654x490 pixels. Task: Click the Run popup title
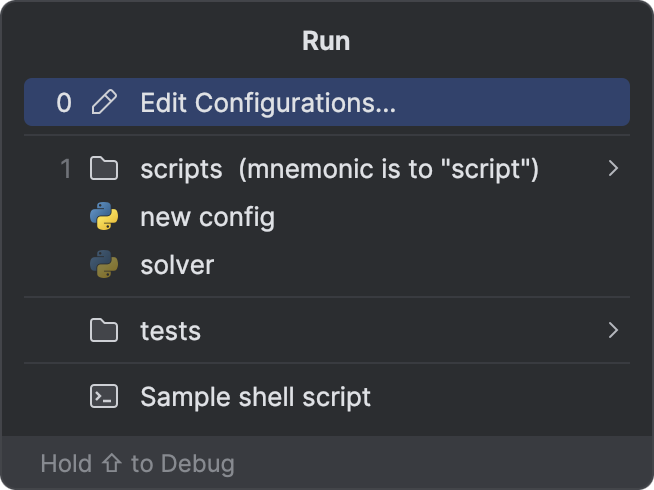pos(326,42)
